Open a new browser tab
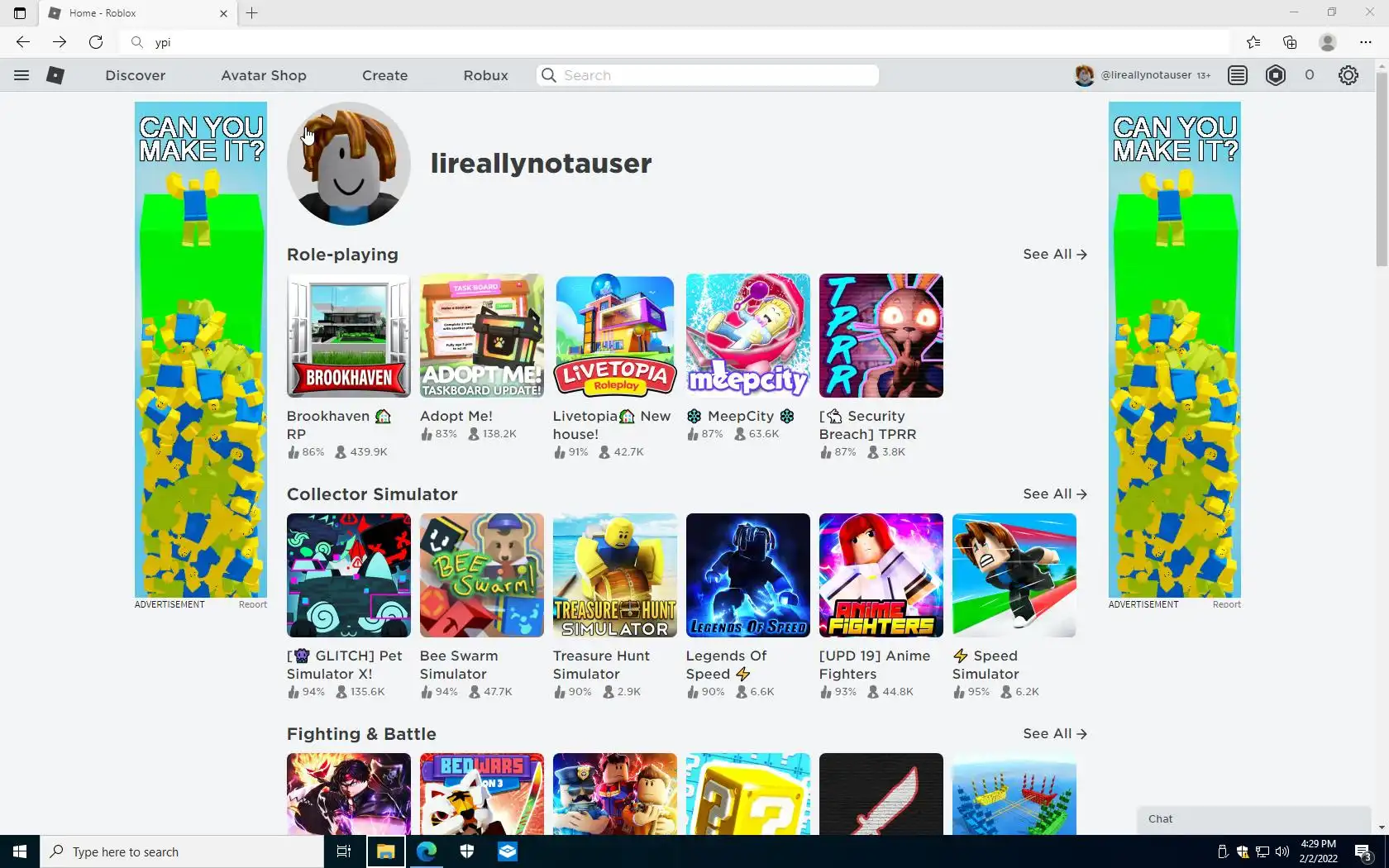The image size is (1389, 868). click(x=252, y=12)
